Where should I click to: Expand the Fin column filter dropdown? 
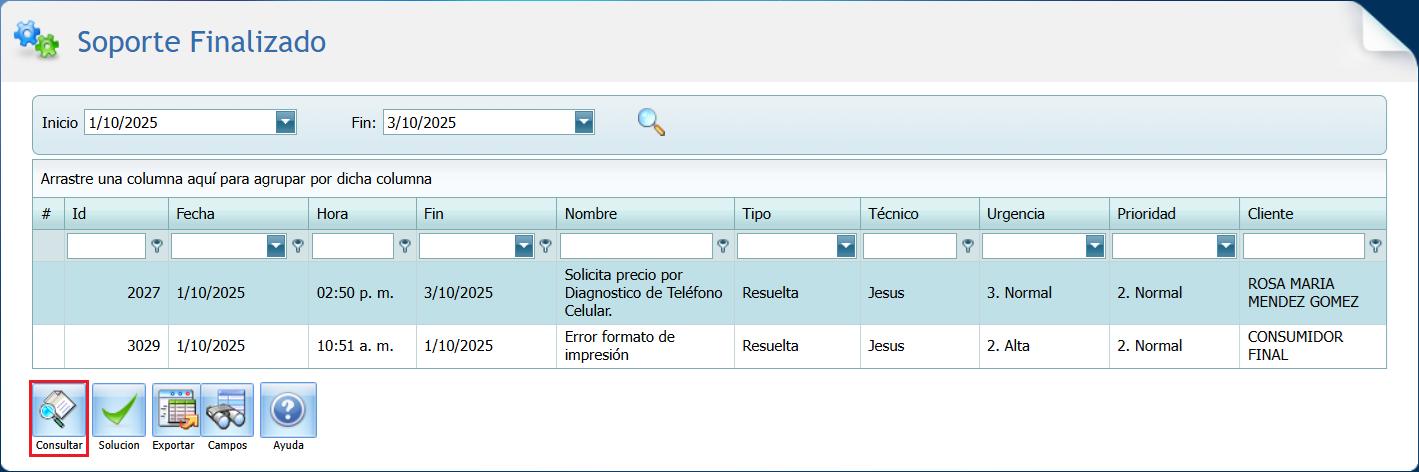[524, 246]
